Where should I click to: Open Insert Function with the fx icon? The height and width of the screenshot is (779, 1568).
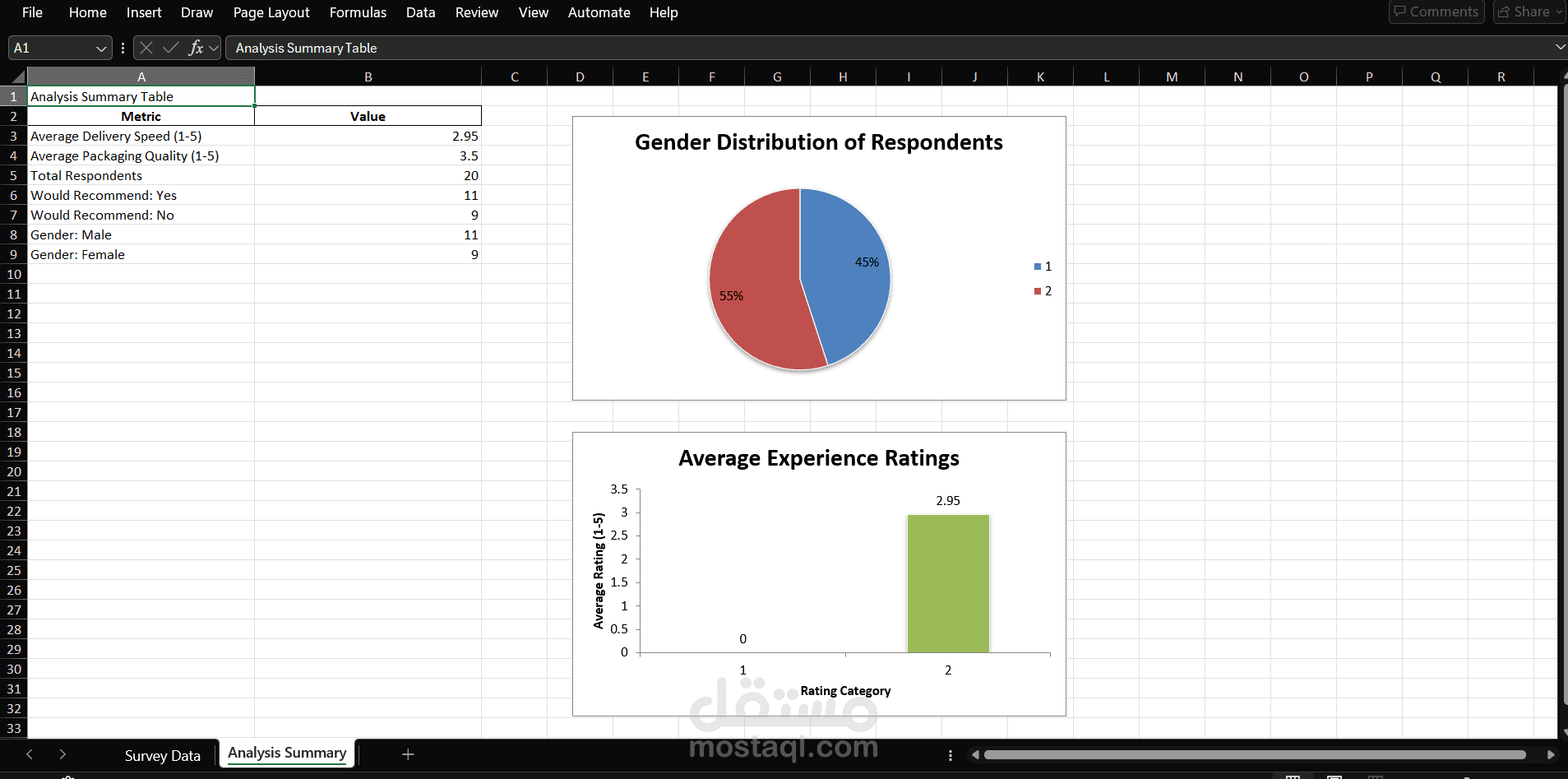[196, 48]
